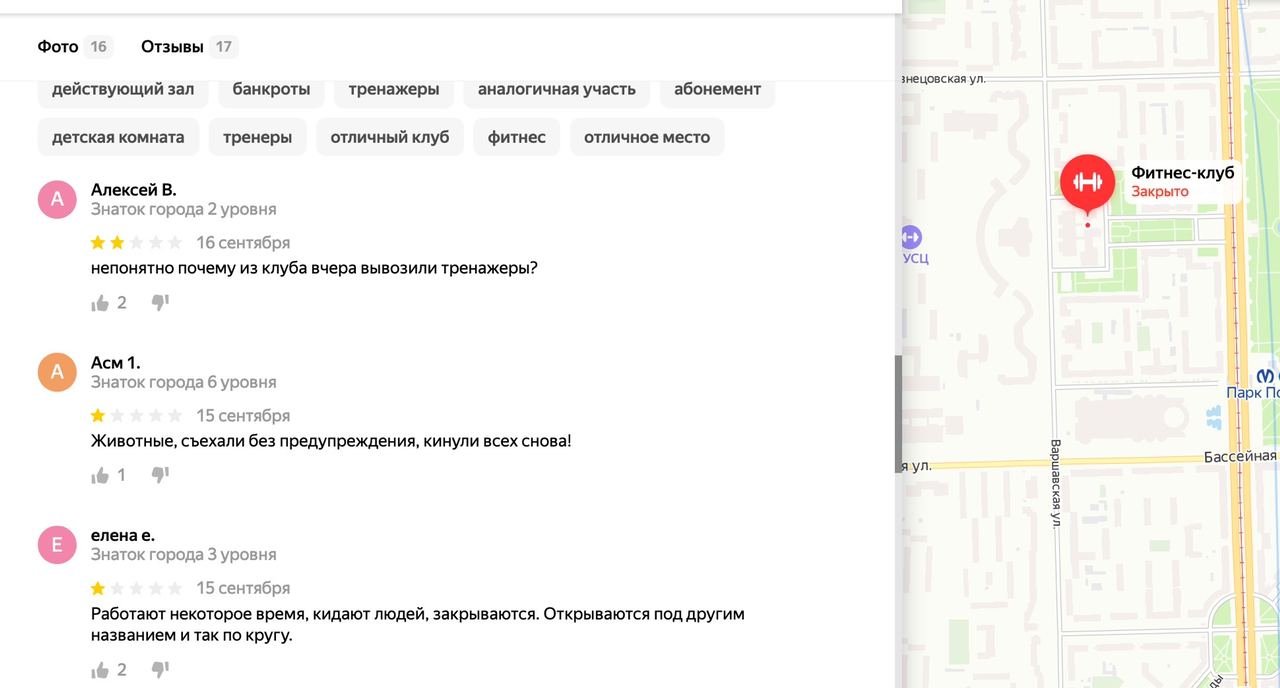Thumbs down елена е.'s review
Image resolution: width=1280 pixels, height=688 pixels.
(160, 670)
